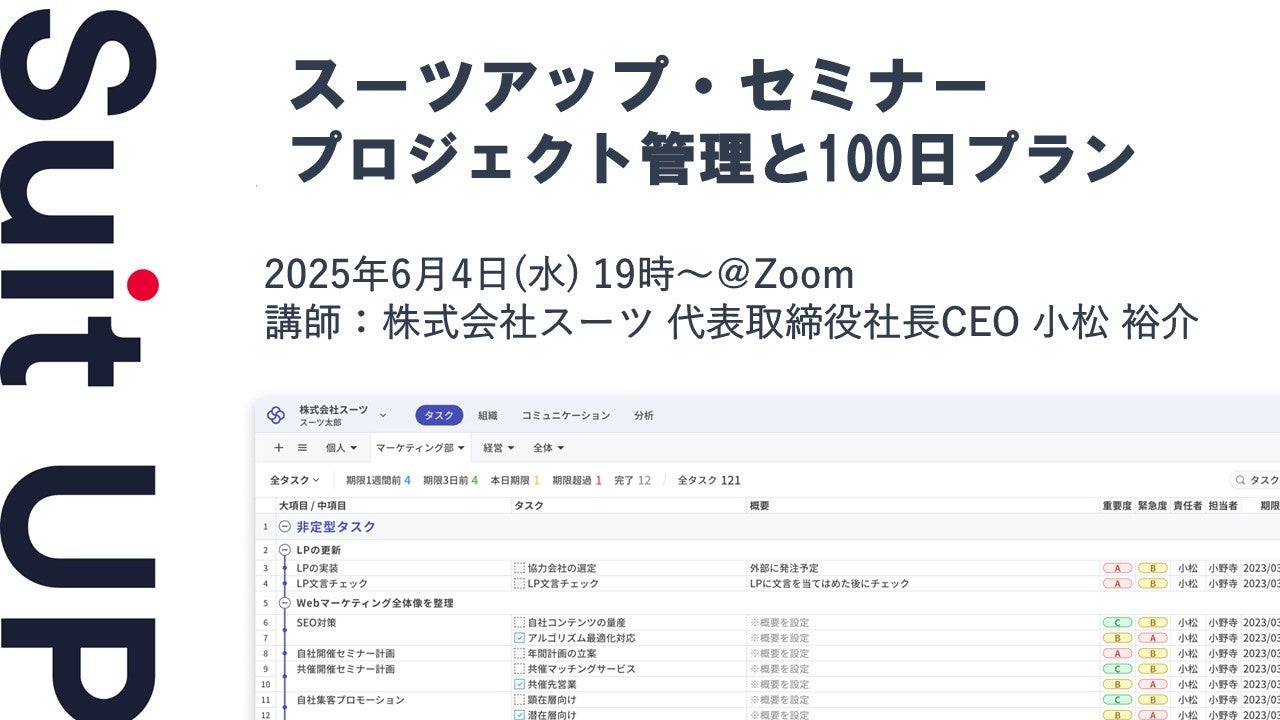Switch to the 組織 tab
1280x720 pixels.
[x=487, y=415]
